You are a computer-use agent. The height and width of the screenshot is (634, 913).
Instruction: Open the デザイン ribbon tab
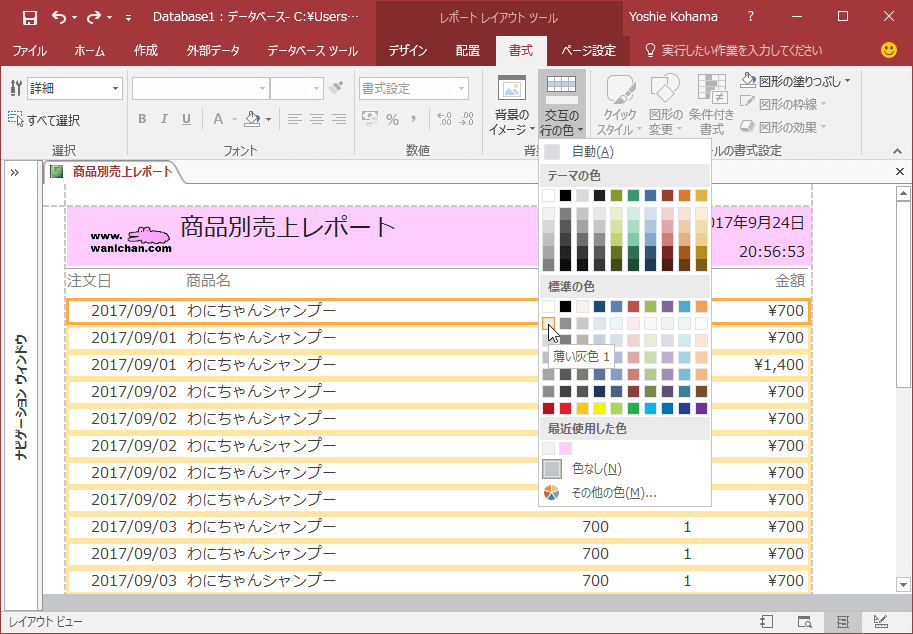point(408,50)
